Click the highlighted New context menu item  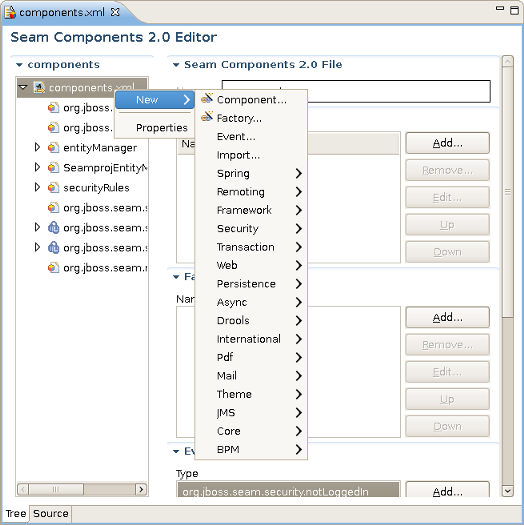[x=155, y=100]
